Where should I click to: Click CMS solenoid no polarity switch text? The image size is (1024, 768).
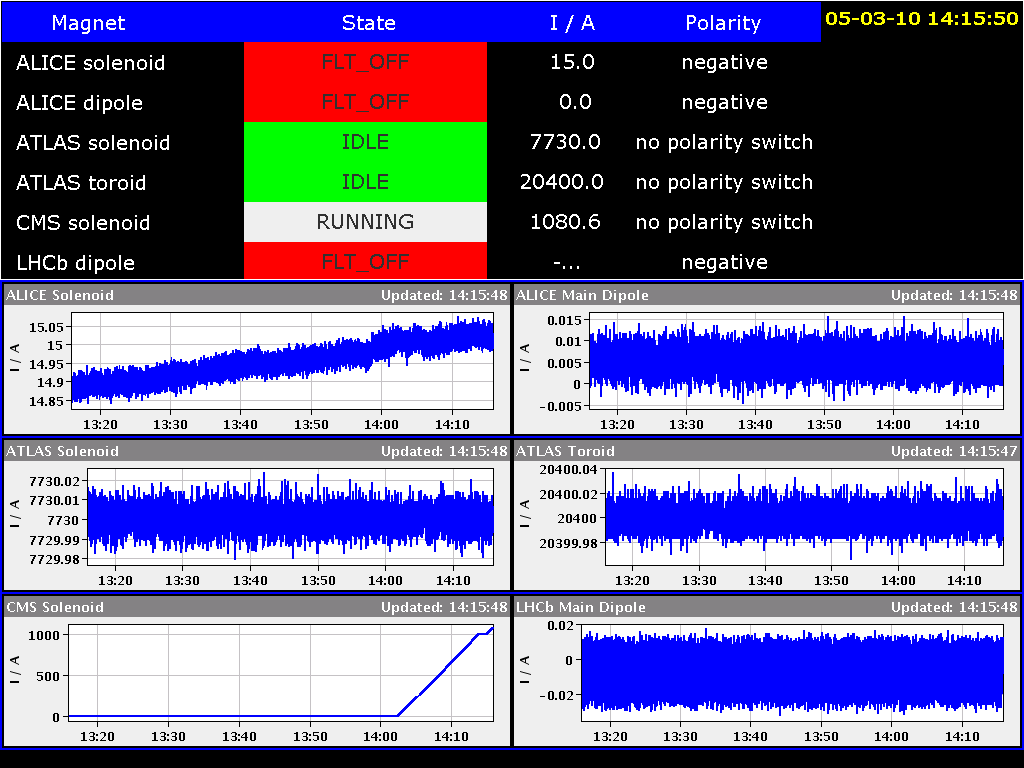click(x=724, y=222)
